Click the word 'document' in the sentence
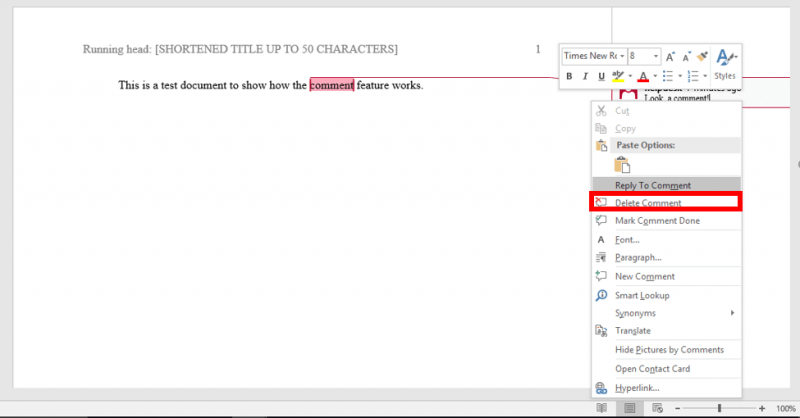This screenshot has height=418, width=800. (x=204, y=85)
